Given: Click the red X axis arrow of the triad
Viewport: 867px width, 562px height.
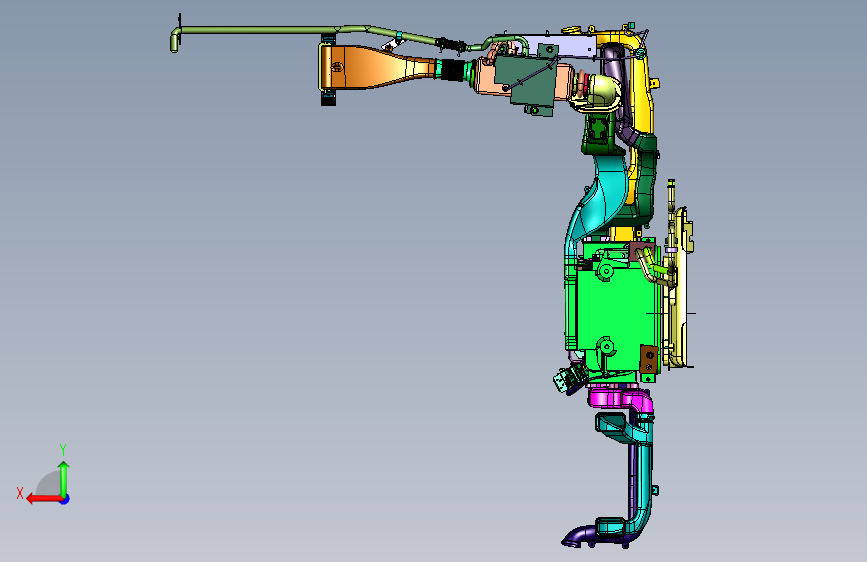Looking at the screenshot, I should tap(44, 499).
